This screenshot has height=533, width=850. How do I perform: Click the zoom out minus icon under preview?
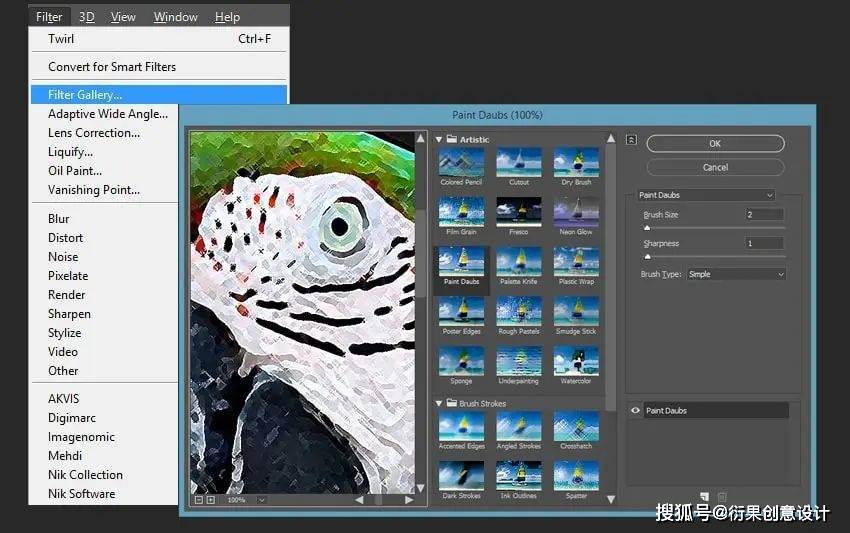(198, 499)
